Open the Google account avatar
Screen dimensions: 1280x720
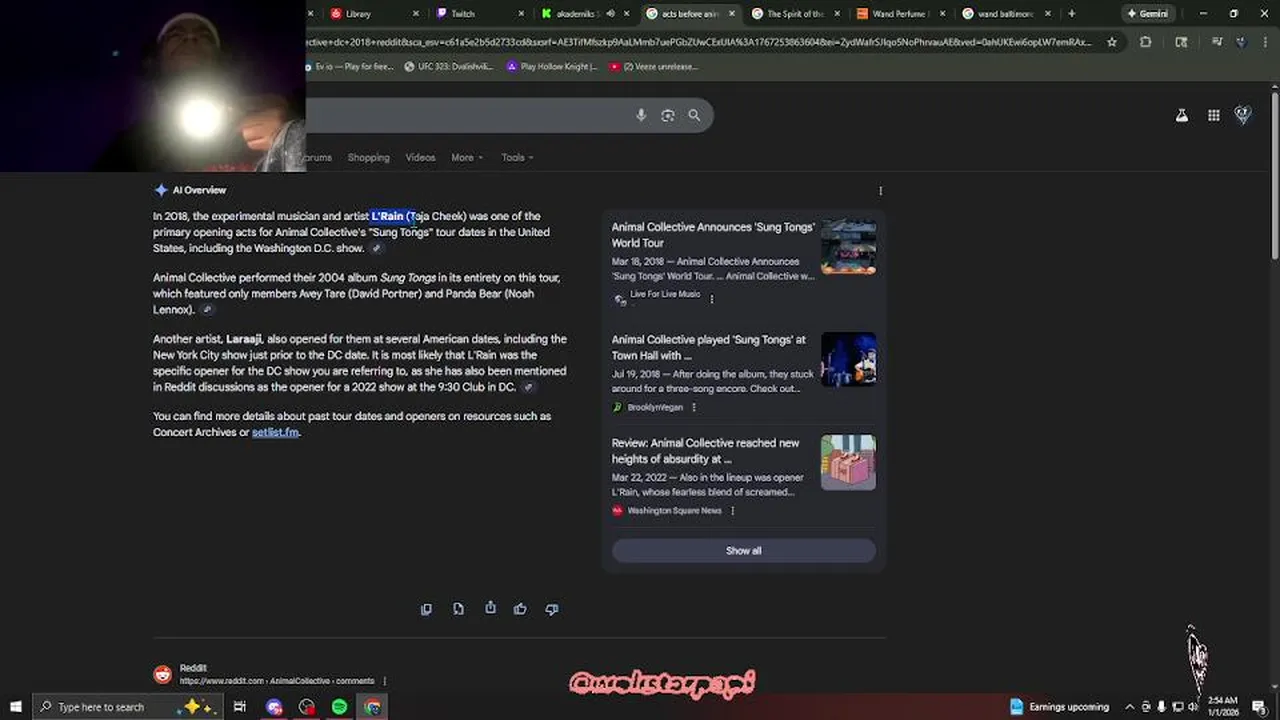(1243, 115)
